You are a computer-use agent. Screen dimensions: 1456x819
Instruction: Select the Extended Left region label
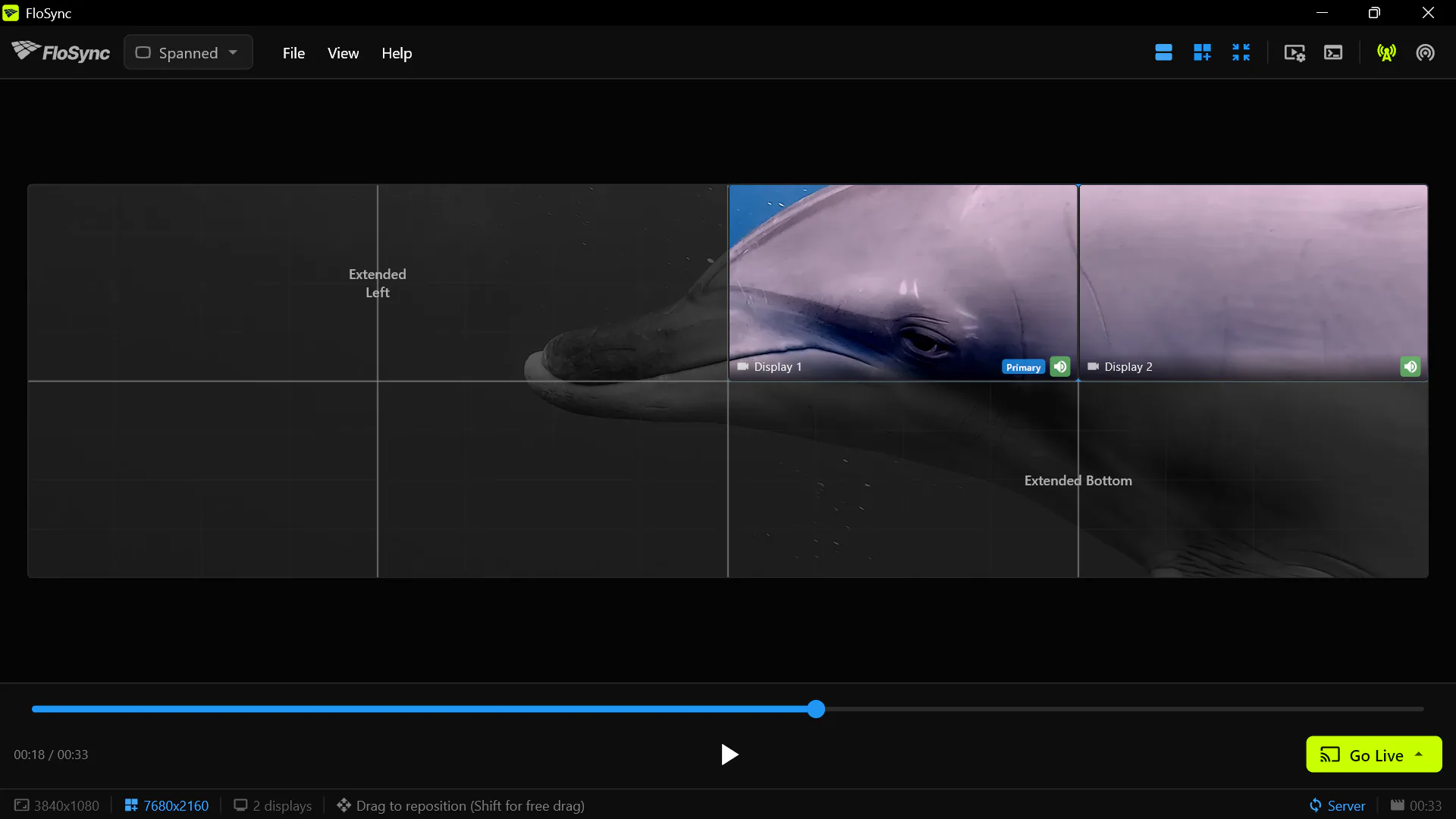point(378,283)
